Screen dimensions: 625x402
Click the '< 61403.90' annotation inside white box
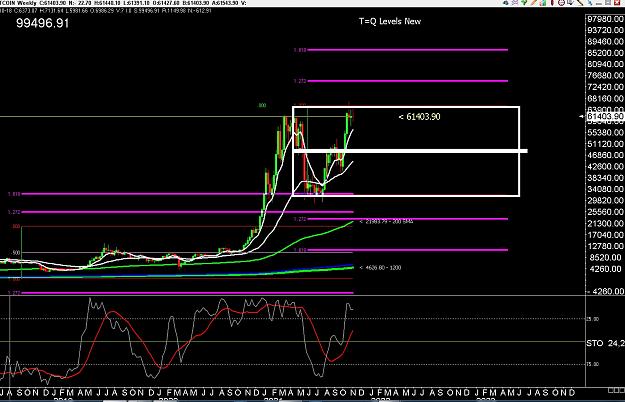[419, 117]
